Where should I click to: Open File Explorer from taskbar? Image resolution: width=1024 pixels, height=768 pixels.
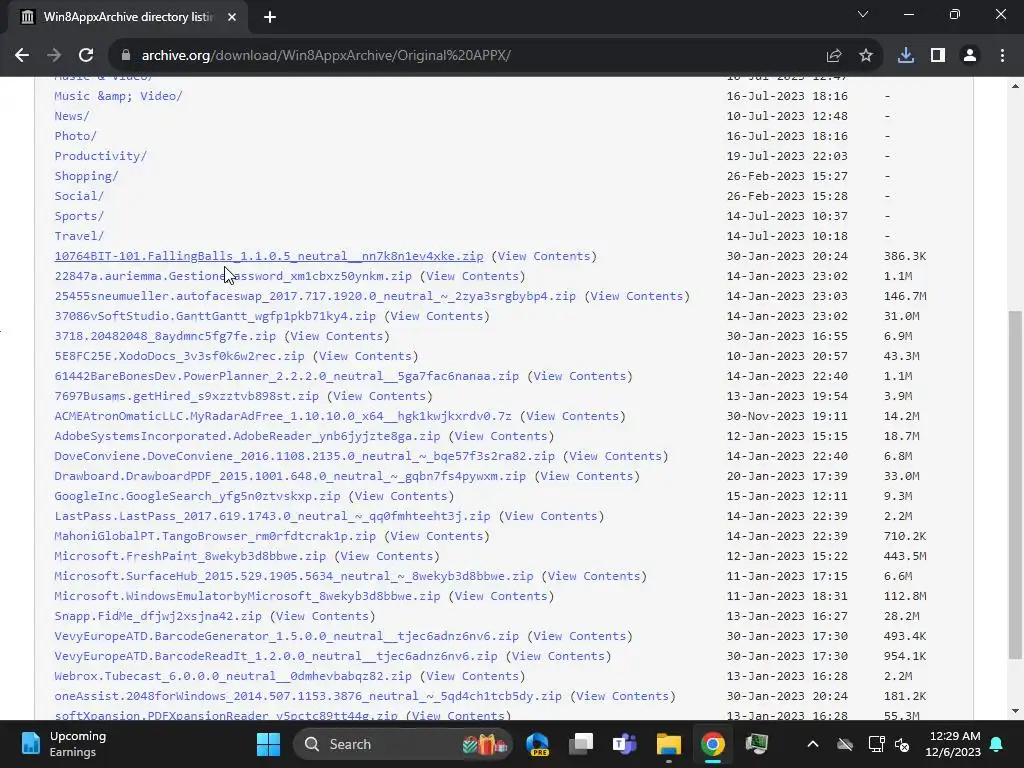pyautogui.click(x=669, y=744)
